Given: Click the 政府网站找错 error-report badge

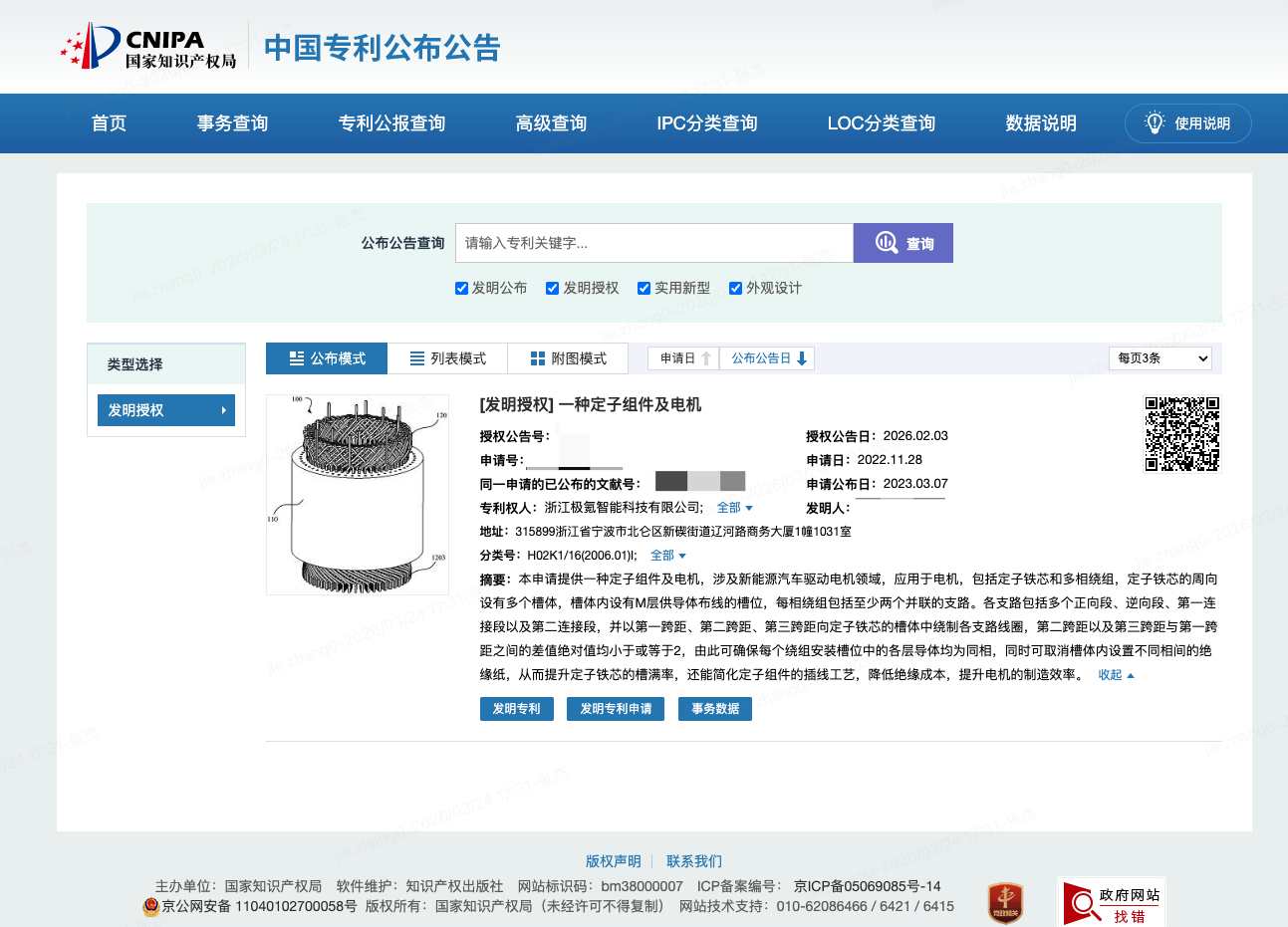Looking at the screenshot, I should pos(1113,901).
